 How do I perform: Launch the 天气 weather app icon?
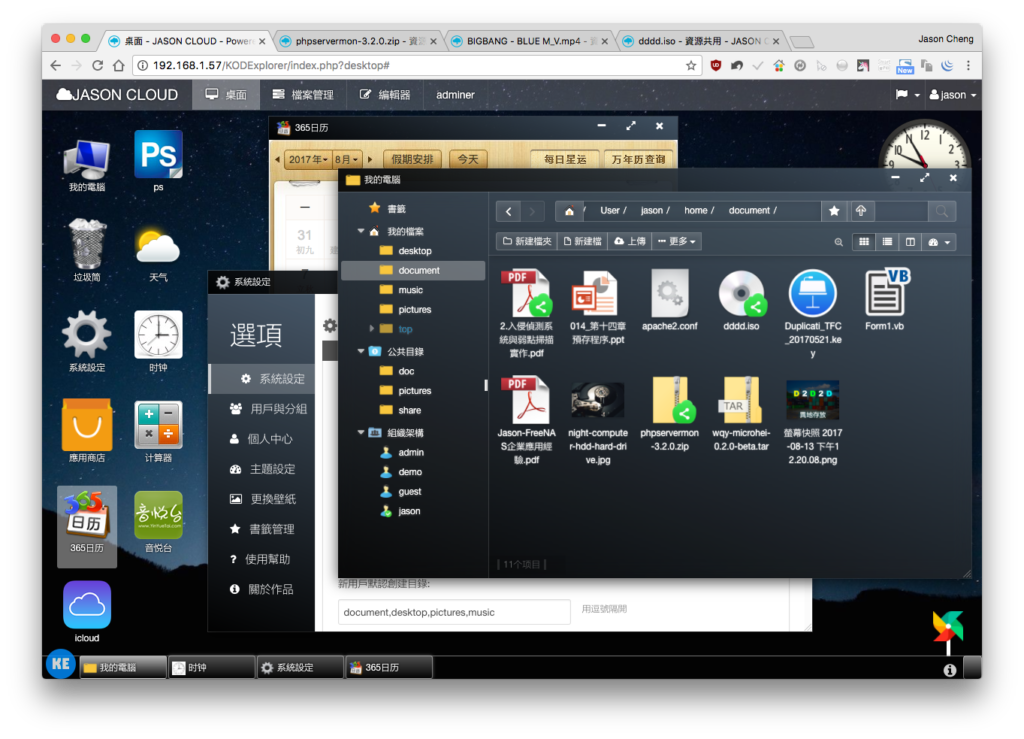tap(158, 254)
